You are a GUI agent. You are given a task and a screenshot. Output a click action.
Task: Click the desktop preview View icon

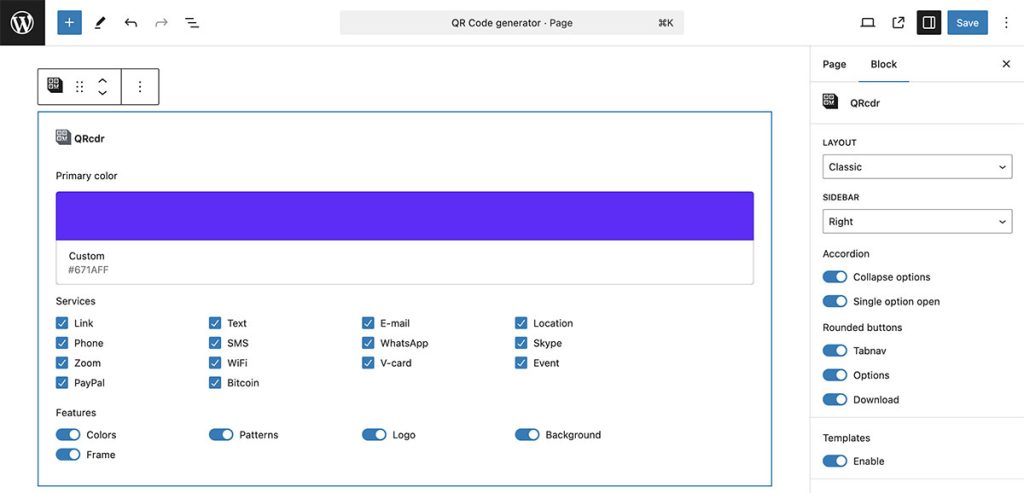point(868,22)
